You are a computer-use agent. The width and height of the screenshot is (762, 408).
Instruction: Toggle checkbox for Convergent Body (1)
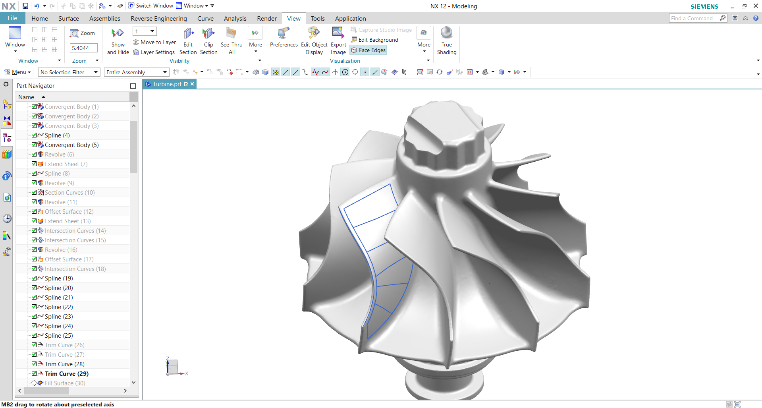35,106
